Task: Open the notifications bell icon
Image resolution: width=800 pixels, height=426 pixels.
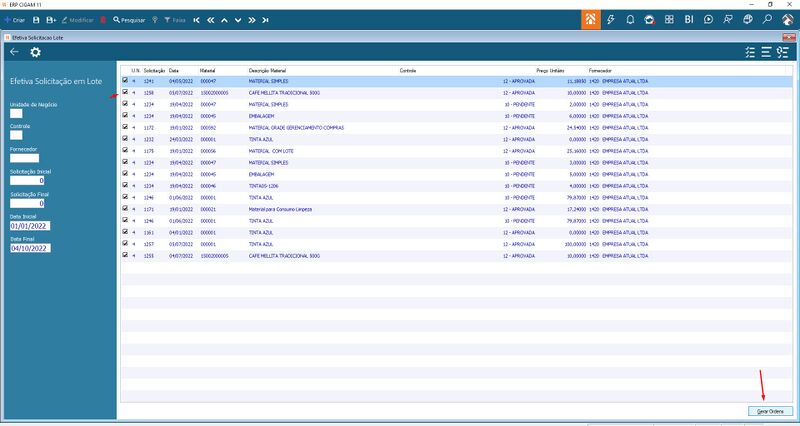Action: tap(630, 20)
